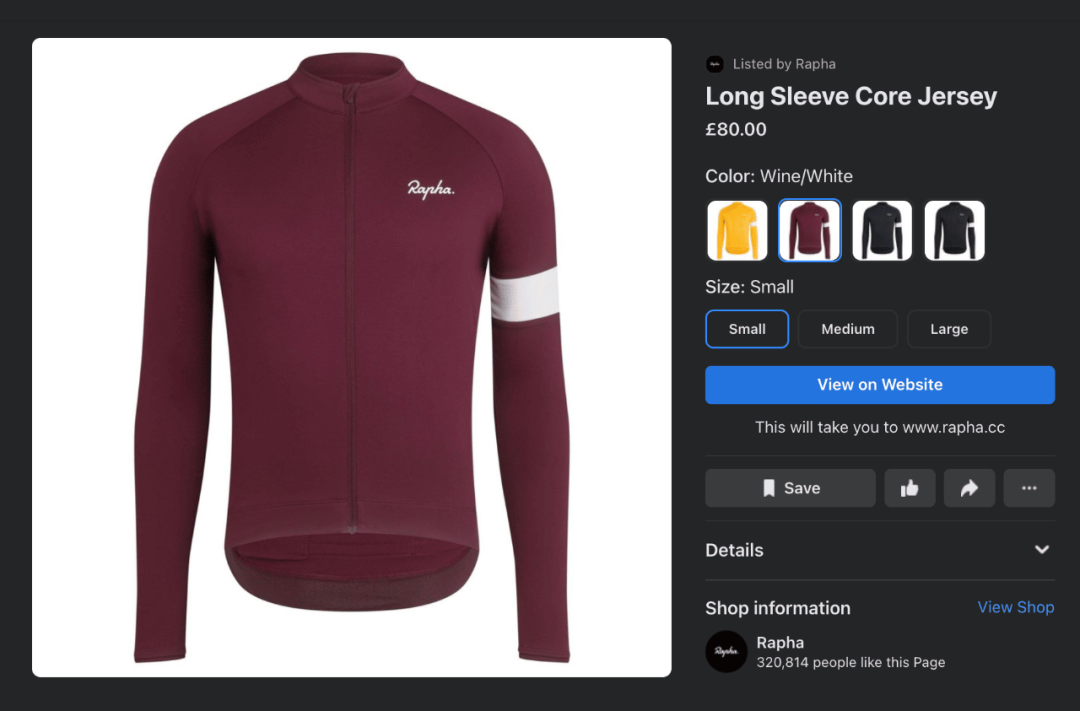
Task: Choose the all-black jersey color swatch
Action: [954, 230]
